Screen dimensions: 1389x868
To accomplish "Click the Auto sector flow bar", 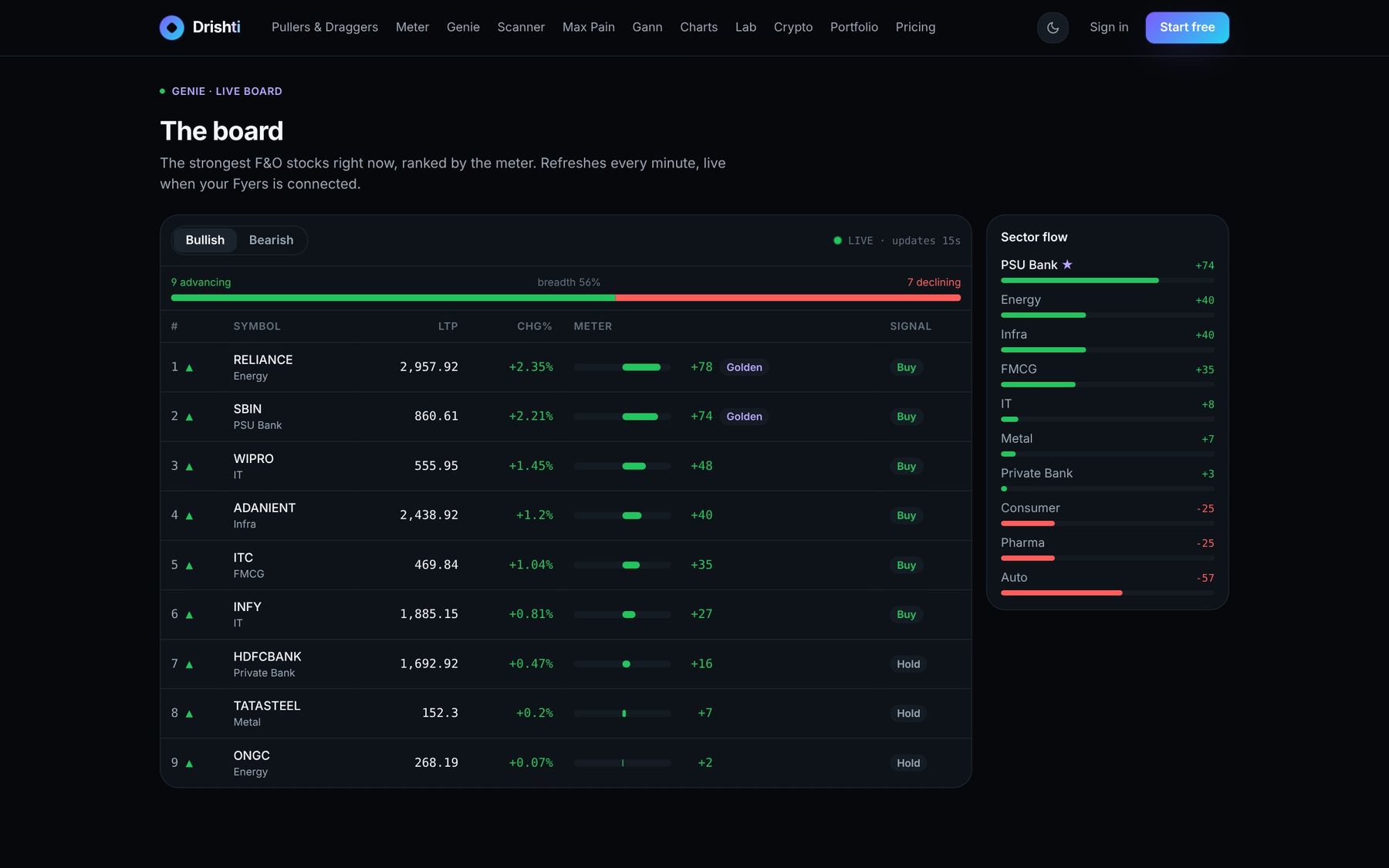I will [1107, 593].
